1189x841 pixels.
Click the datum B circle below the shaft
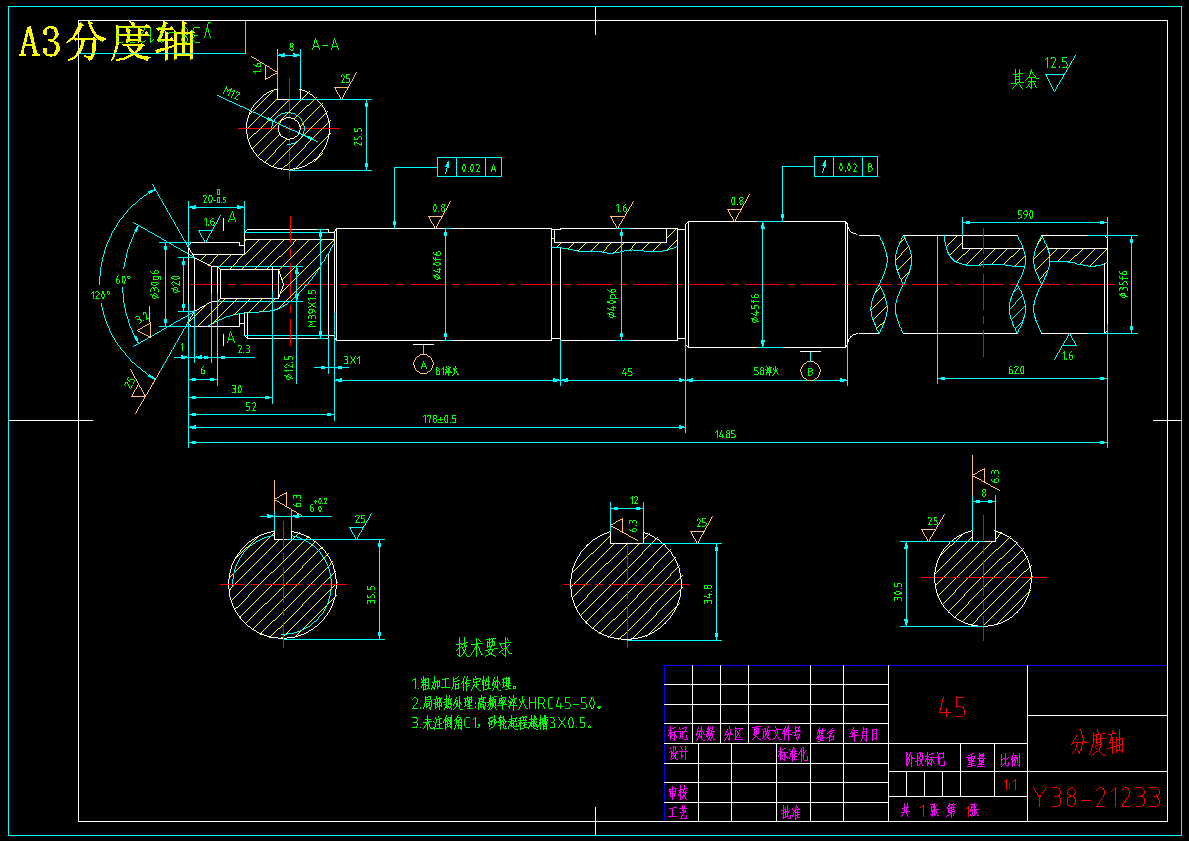pyautogui.click(x=810, y=372)
